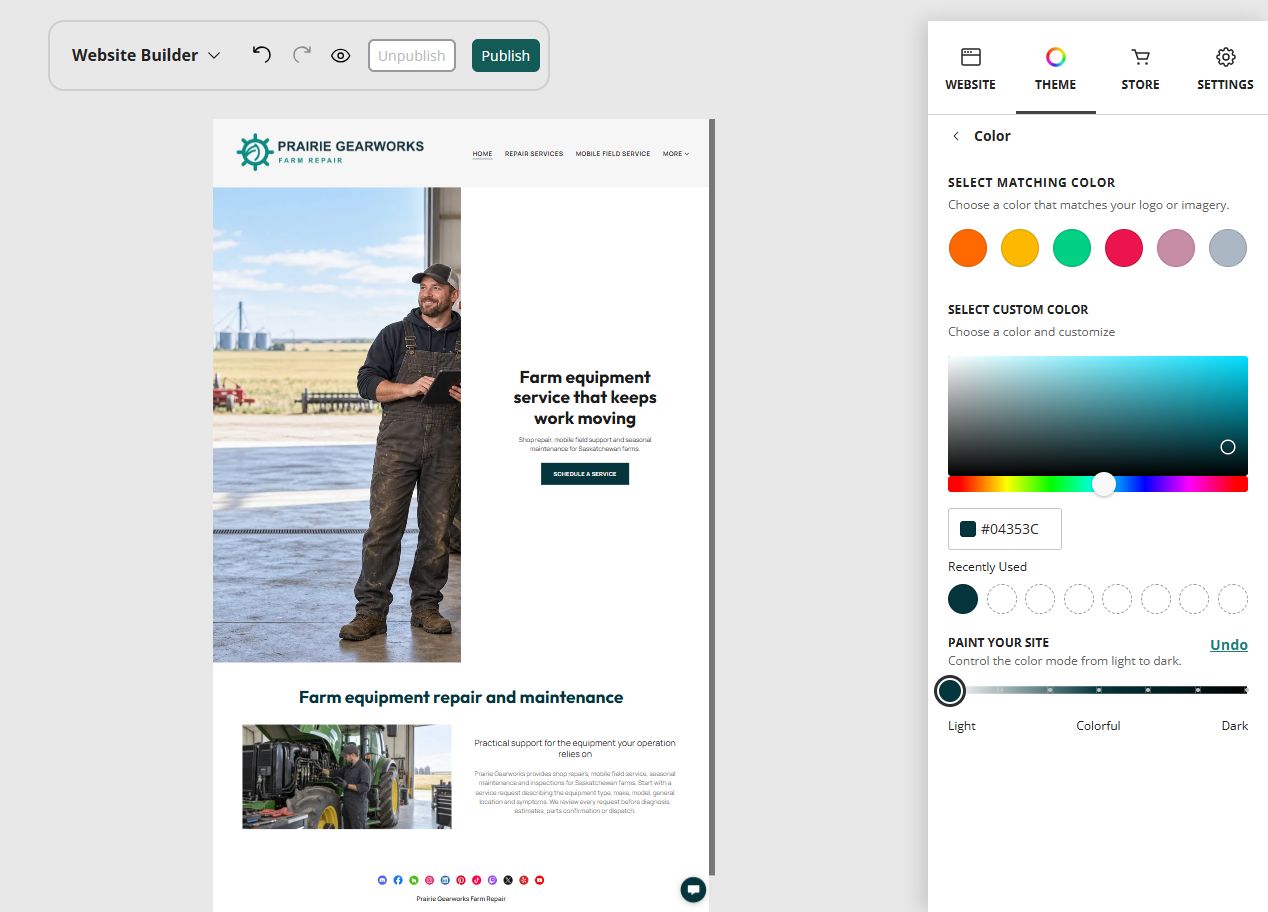Choose the green matching color swatch

1072,248
